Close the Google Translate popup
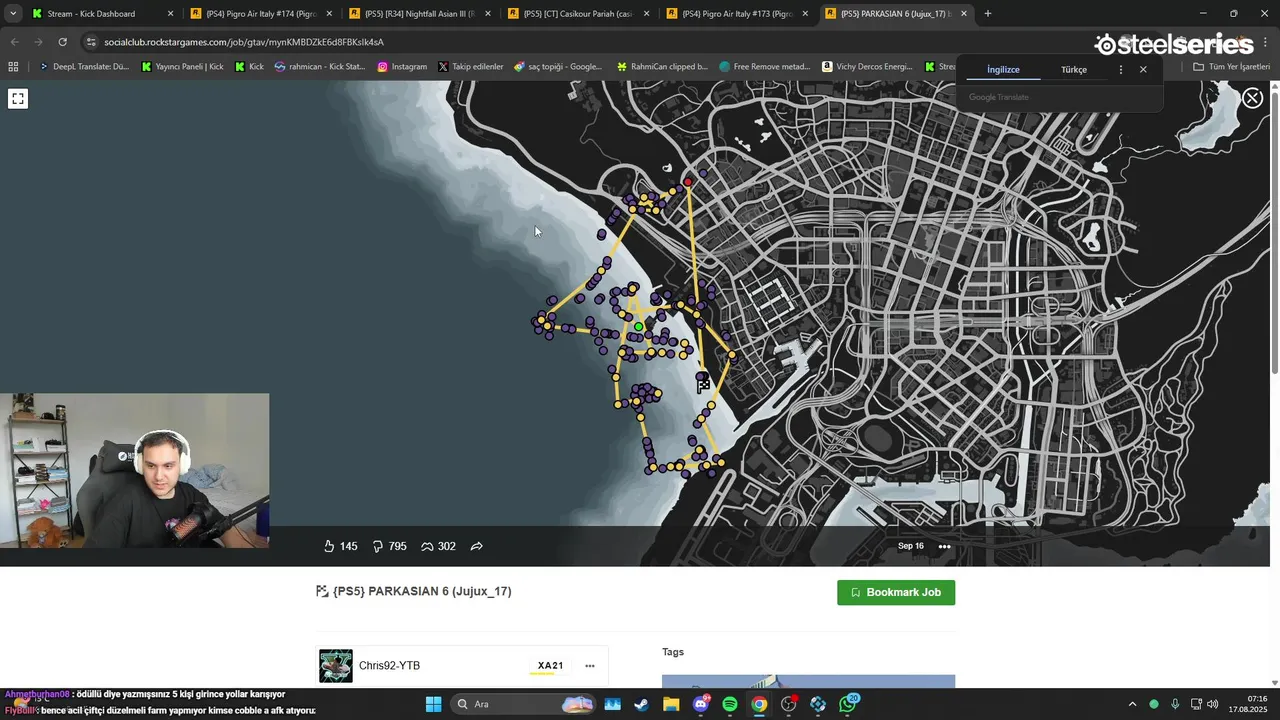Image resolution: width=1280 pixels, height=720 pixels. [1143, 70]
